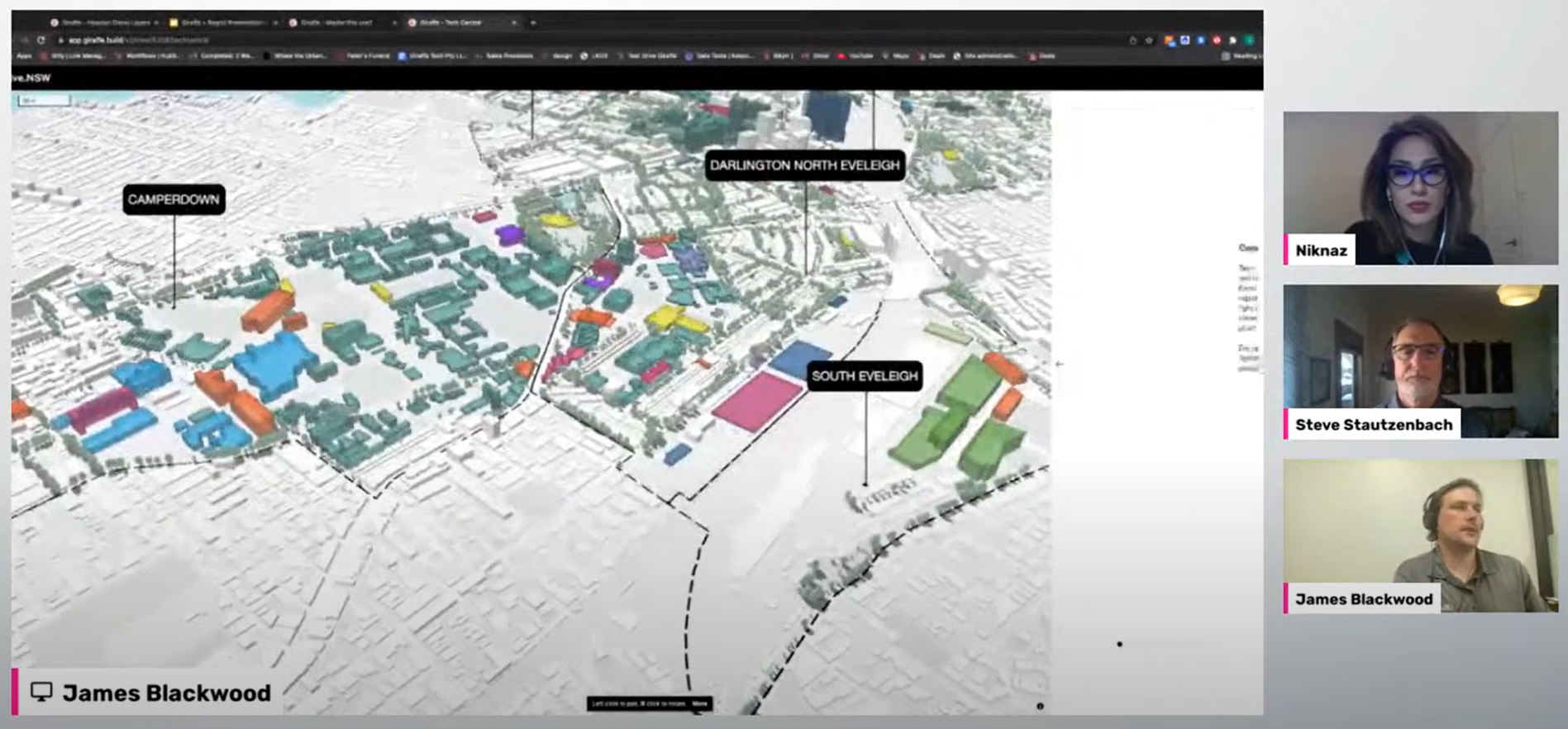Click More in the map hint tooltip
Screen dimensions: 1568x729
pos(700,703)
